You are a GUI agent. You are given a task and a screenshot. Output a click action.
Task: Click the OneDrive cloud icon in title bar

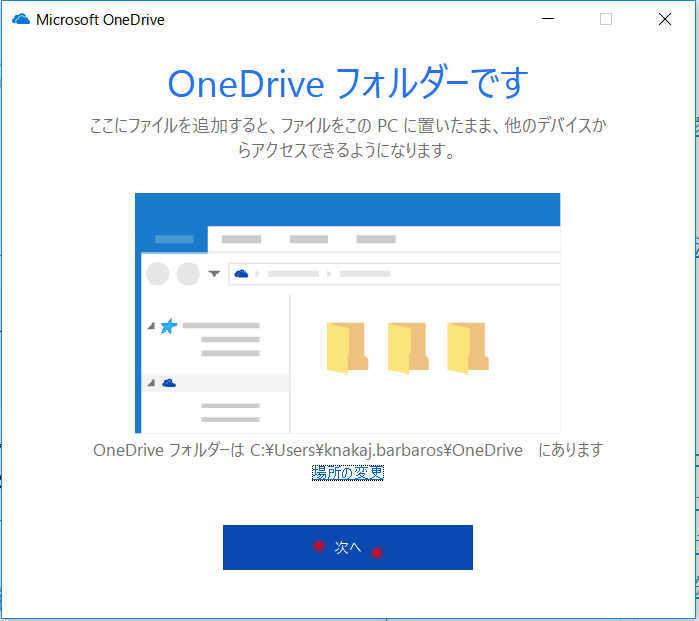pos(21,20)
